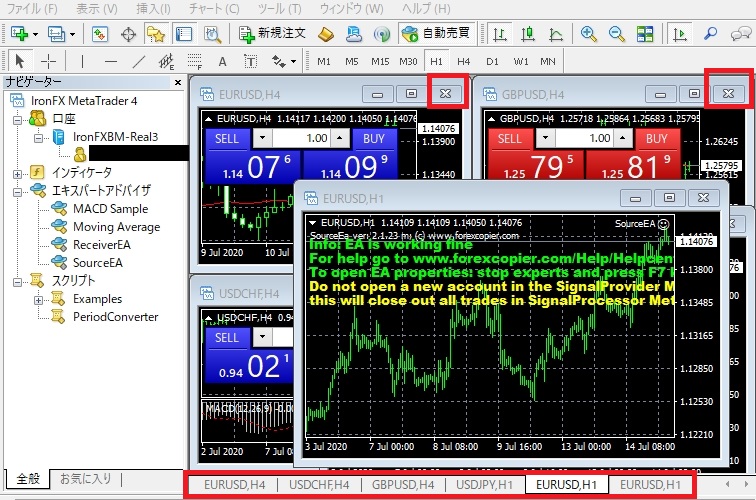Image resolution: width=756 pixels, height=500 pixels.
Task: Switch to line chart display
Action: 556,34
